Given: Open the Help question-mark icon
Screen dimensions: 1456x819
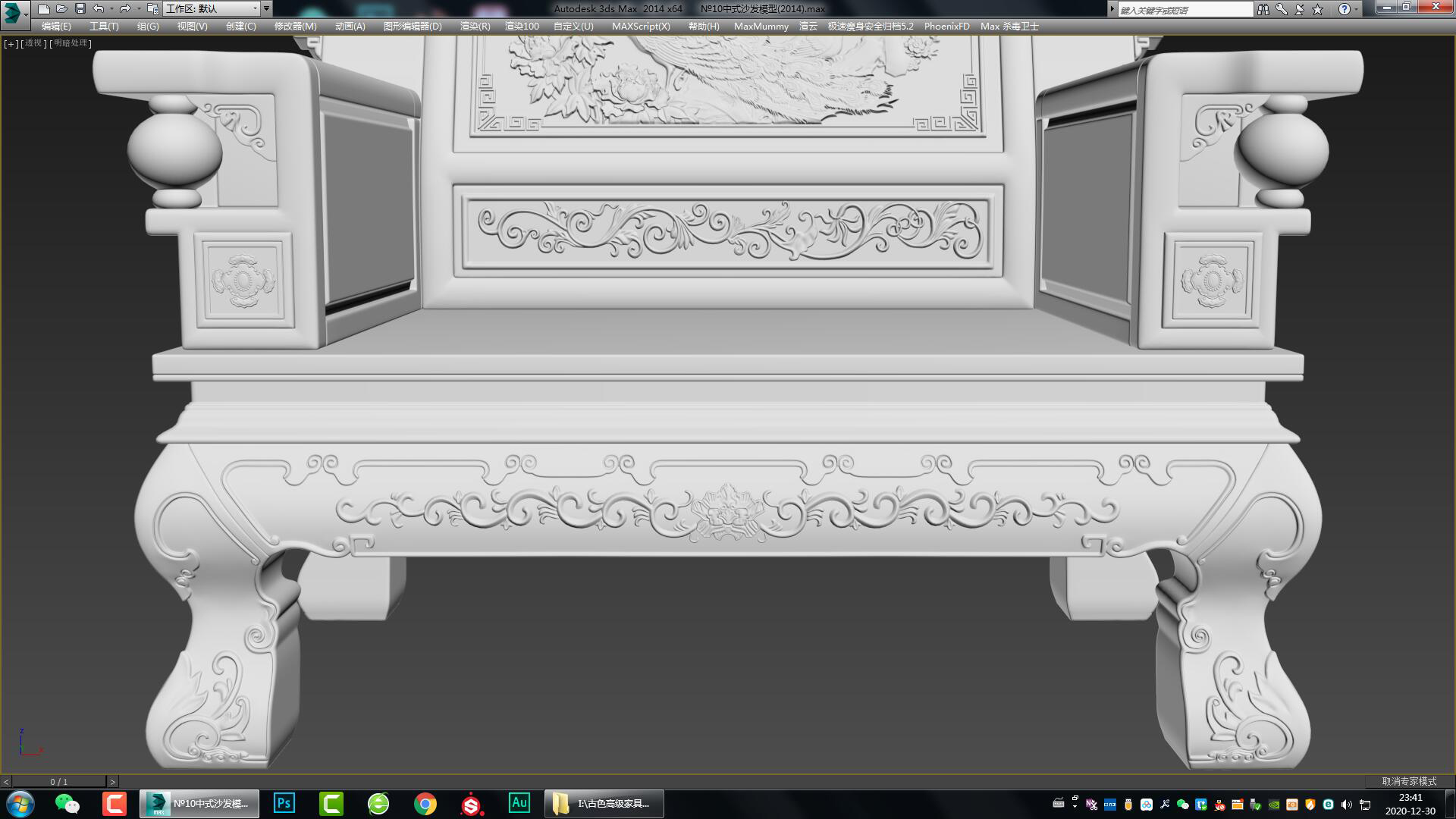Looking at the screenshot, I should tap(1344, 9).
